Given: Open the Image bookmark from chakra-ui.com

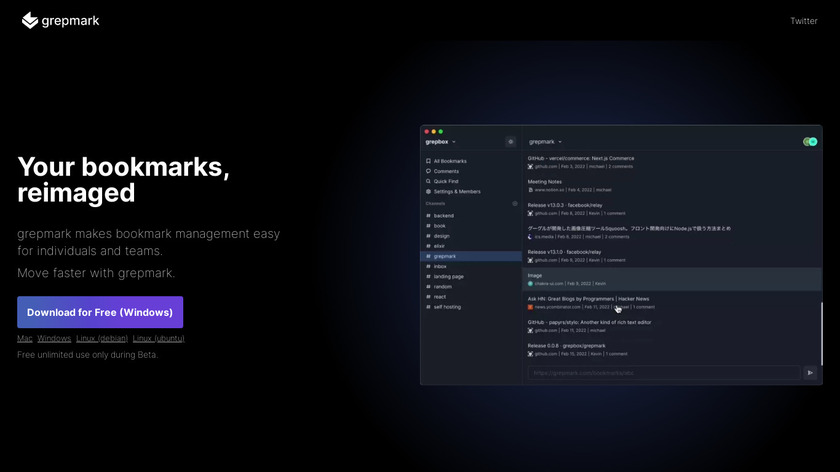Looking at the screenshot, I should click(671, 280).
